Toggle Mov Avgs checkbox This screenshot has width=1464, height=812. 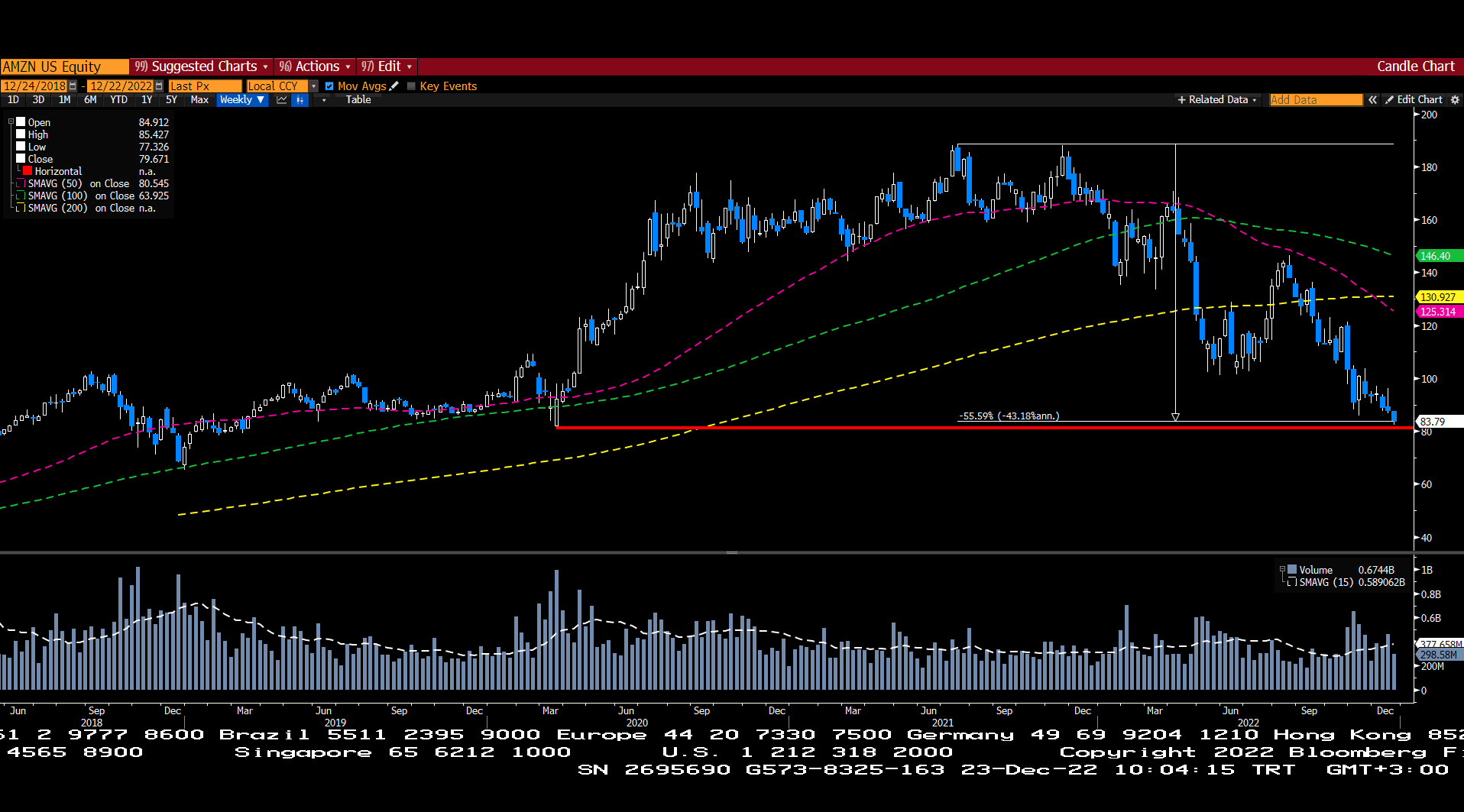coord(329,86)
